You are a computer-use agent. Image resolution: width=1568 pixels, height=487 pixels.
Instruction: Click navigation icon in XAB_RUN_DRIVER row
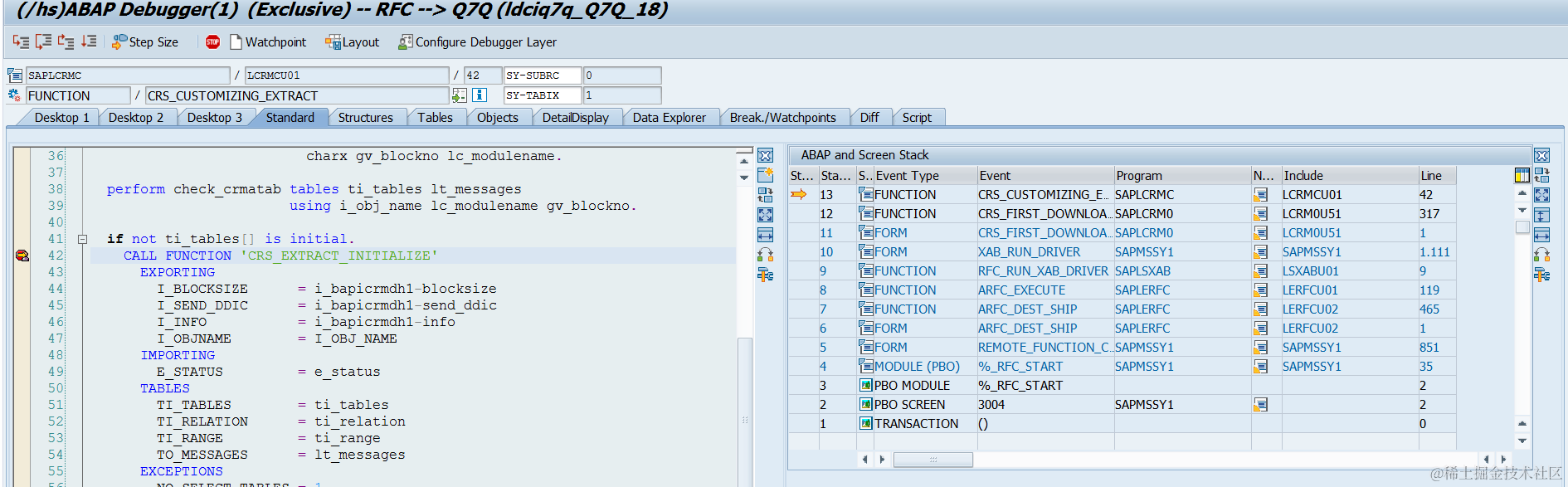1260,251
